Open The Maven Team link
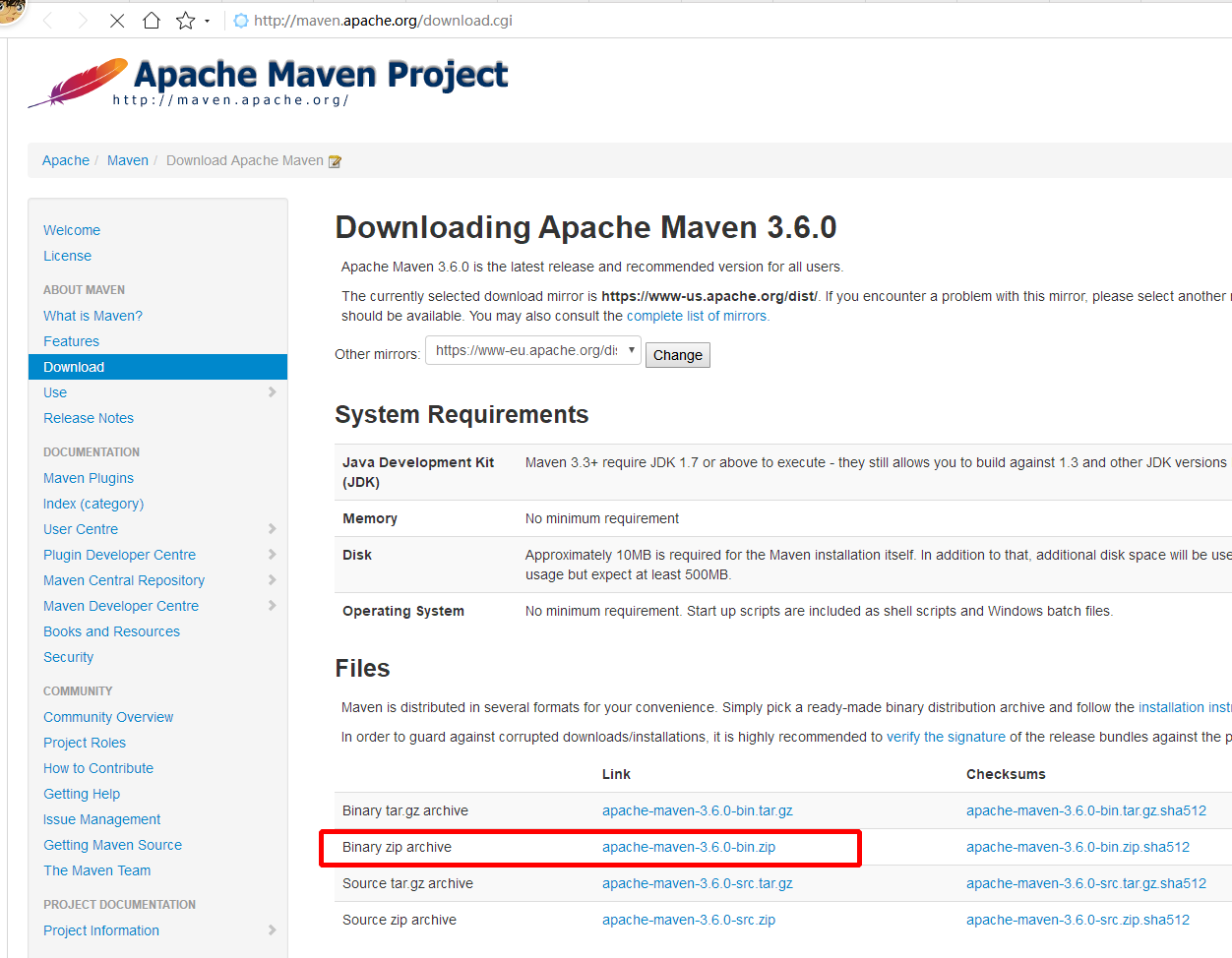This screenshot has height=958, width=1232. point(96,870)
